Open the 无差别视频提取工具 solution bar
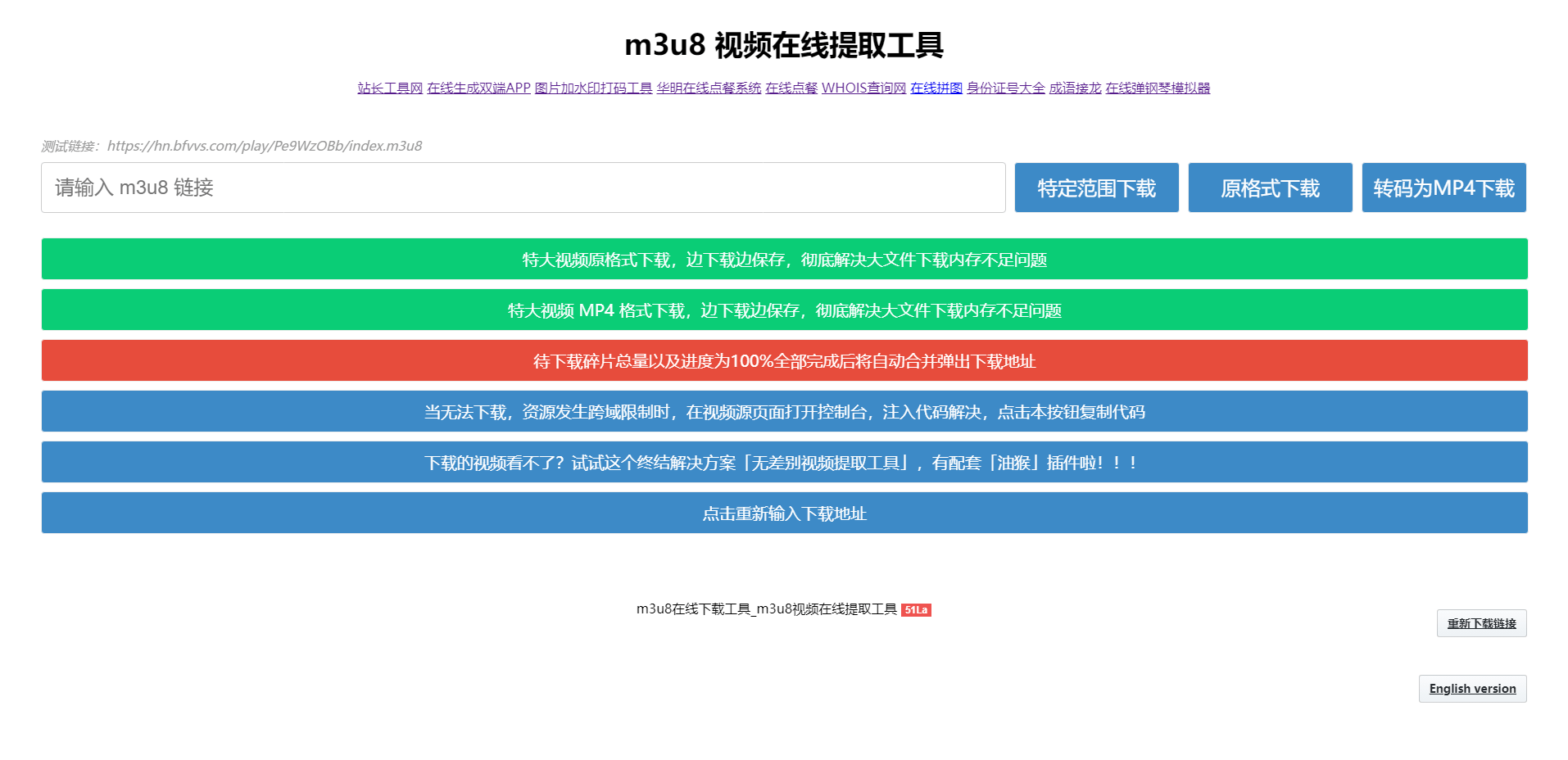Viewport: 1568px width, 760px height. coord(785,462)
